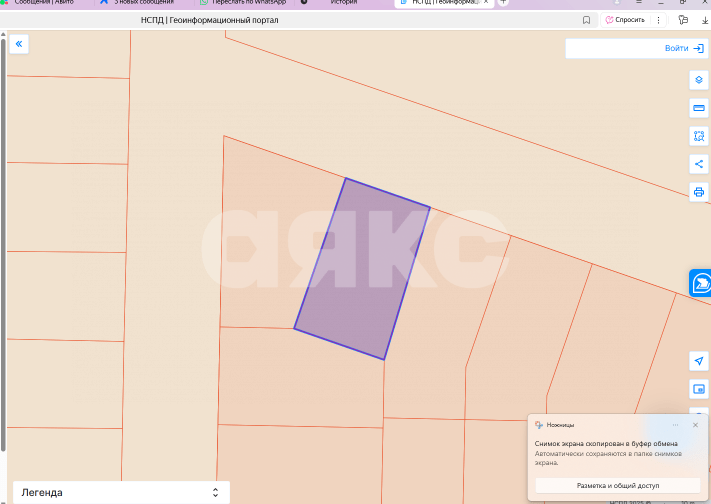711x504 pixels.
Task: Click the page title in the address bar
Action: [209, 20]
